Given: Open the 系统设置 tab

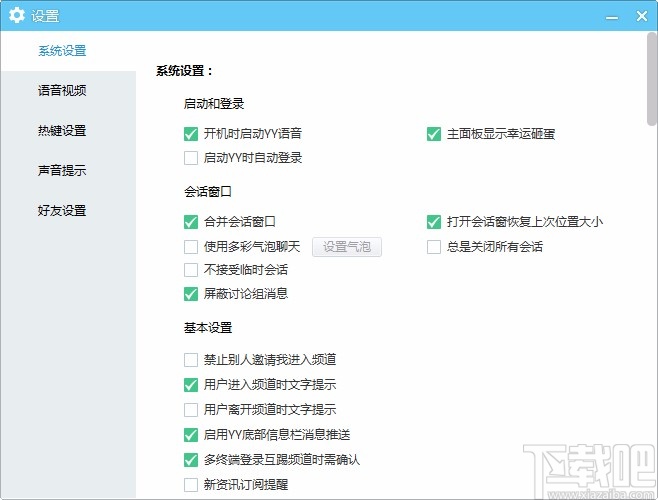Looking at the screenshot, I should coord(62,51).
